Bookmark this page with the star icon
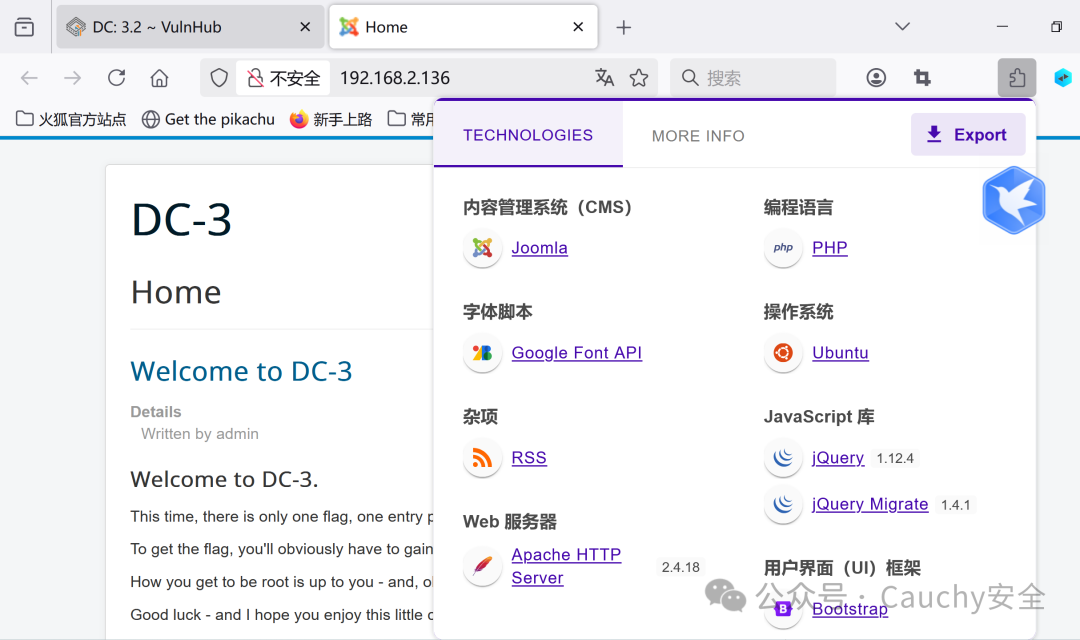 point(638,78)
